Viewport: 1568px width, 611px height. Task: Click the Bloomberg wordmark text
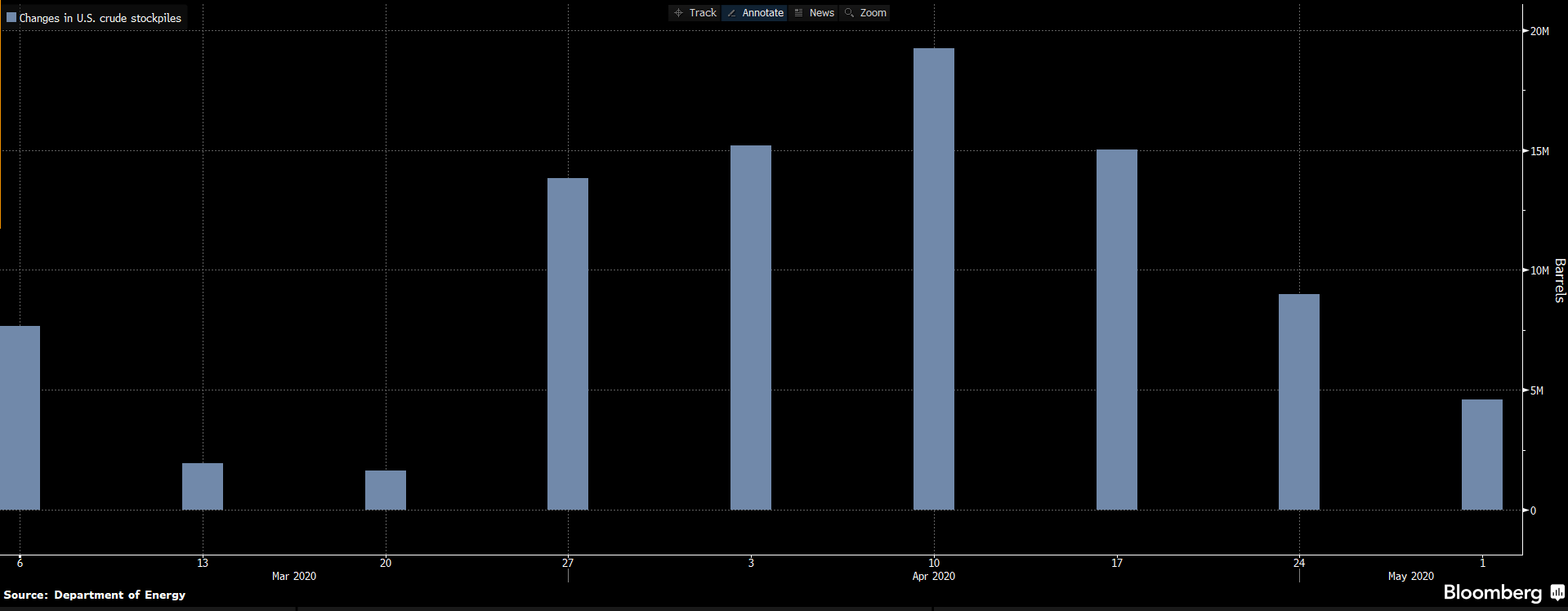[x=1492, y=593]
